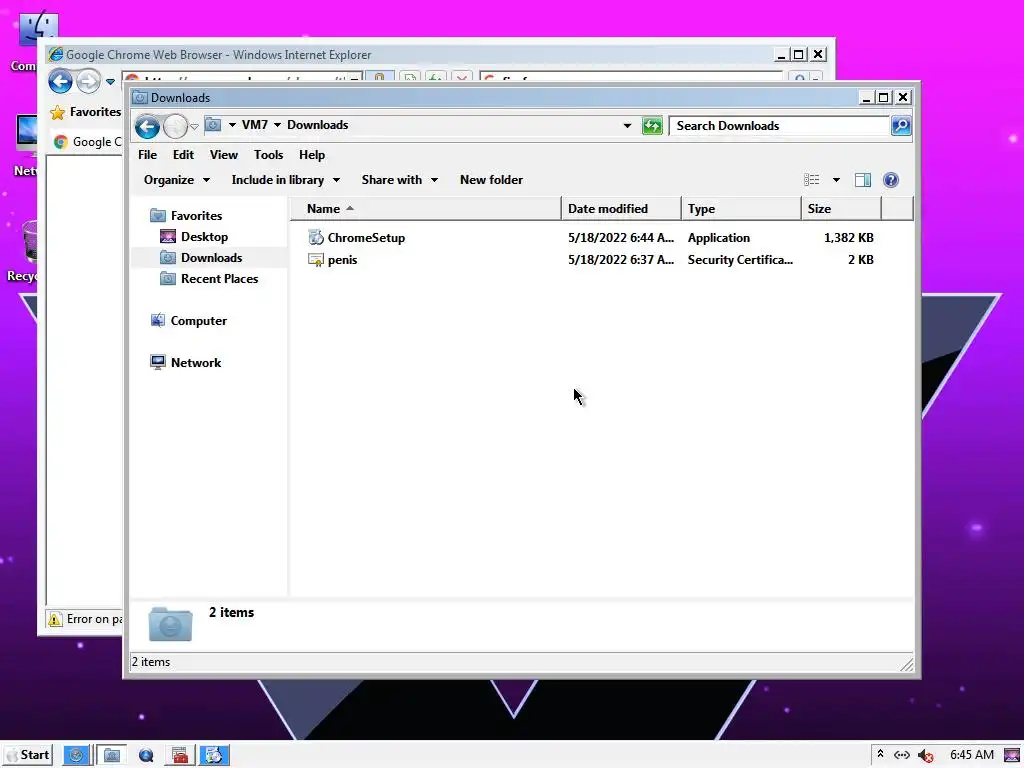Click the 5/18/2022 6:37 AM date cell

coord(620,260)
